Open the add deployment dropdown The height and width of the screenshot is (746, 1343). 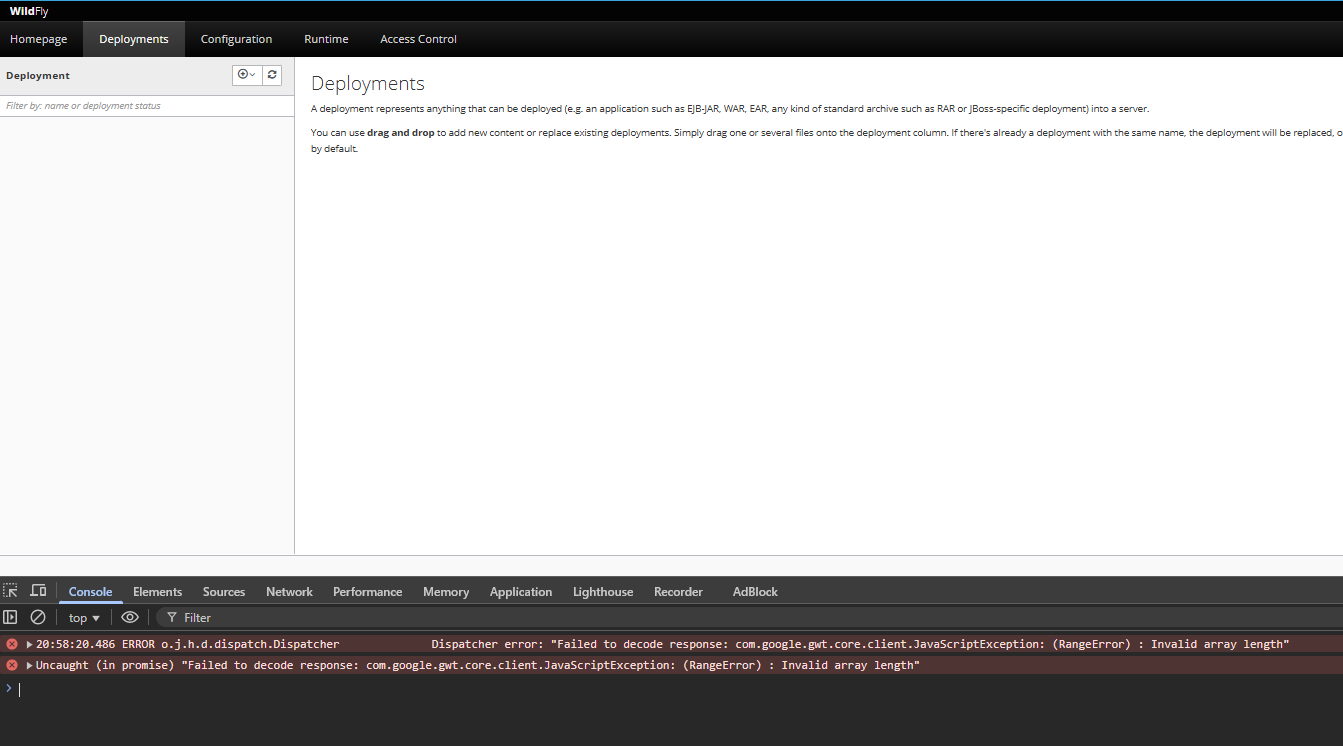pos(246,75)
